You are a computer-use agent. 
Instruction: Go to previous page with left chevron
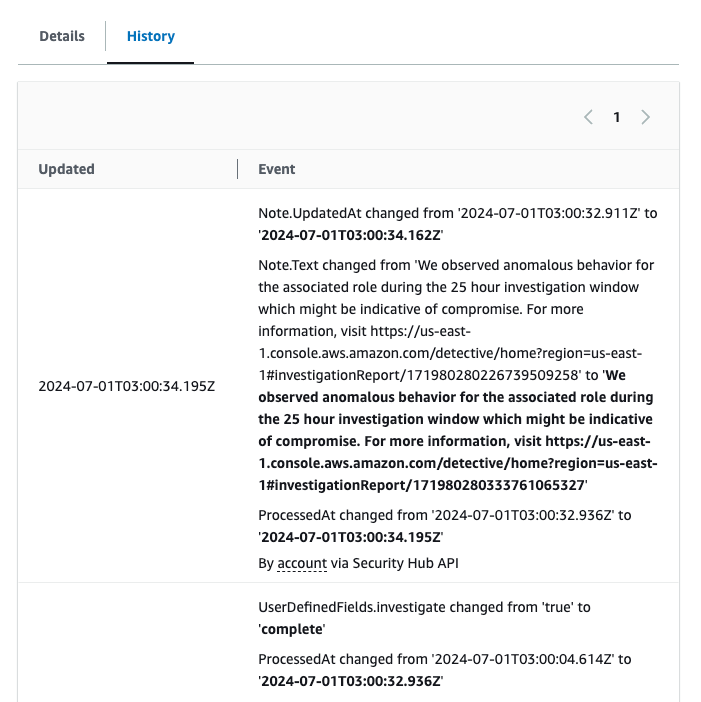pos(588,117)
